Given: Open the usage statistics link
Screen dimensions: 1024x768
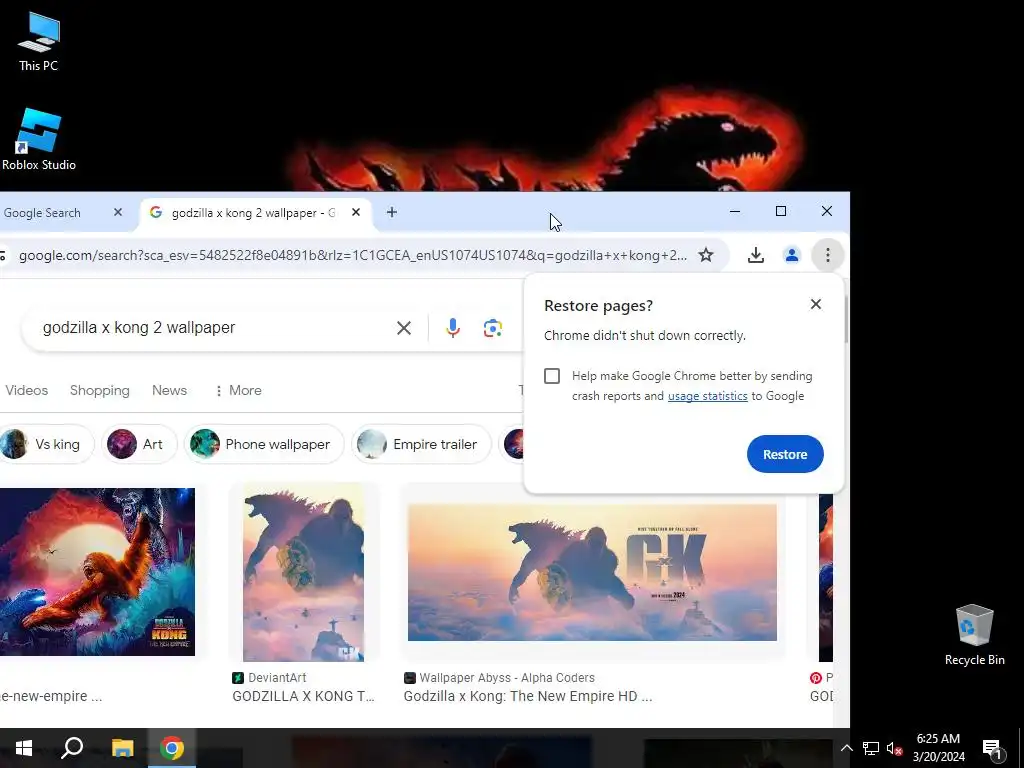Looking at the screenshot, I should [x=707, y=396].
